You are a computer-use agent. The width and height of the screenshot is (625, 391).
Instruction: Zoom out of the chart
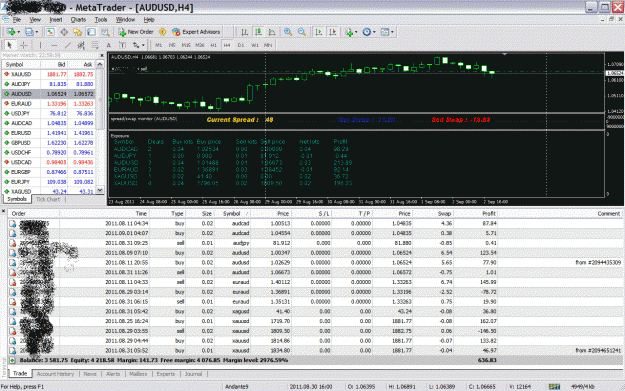302,32
